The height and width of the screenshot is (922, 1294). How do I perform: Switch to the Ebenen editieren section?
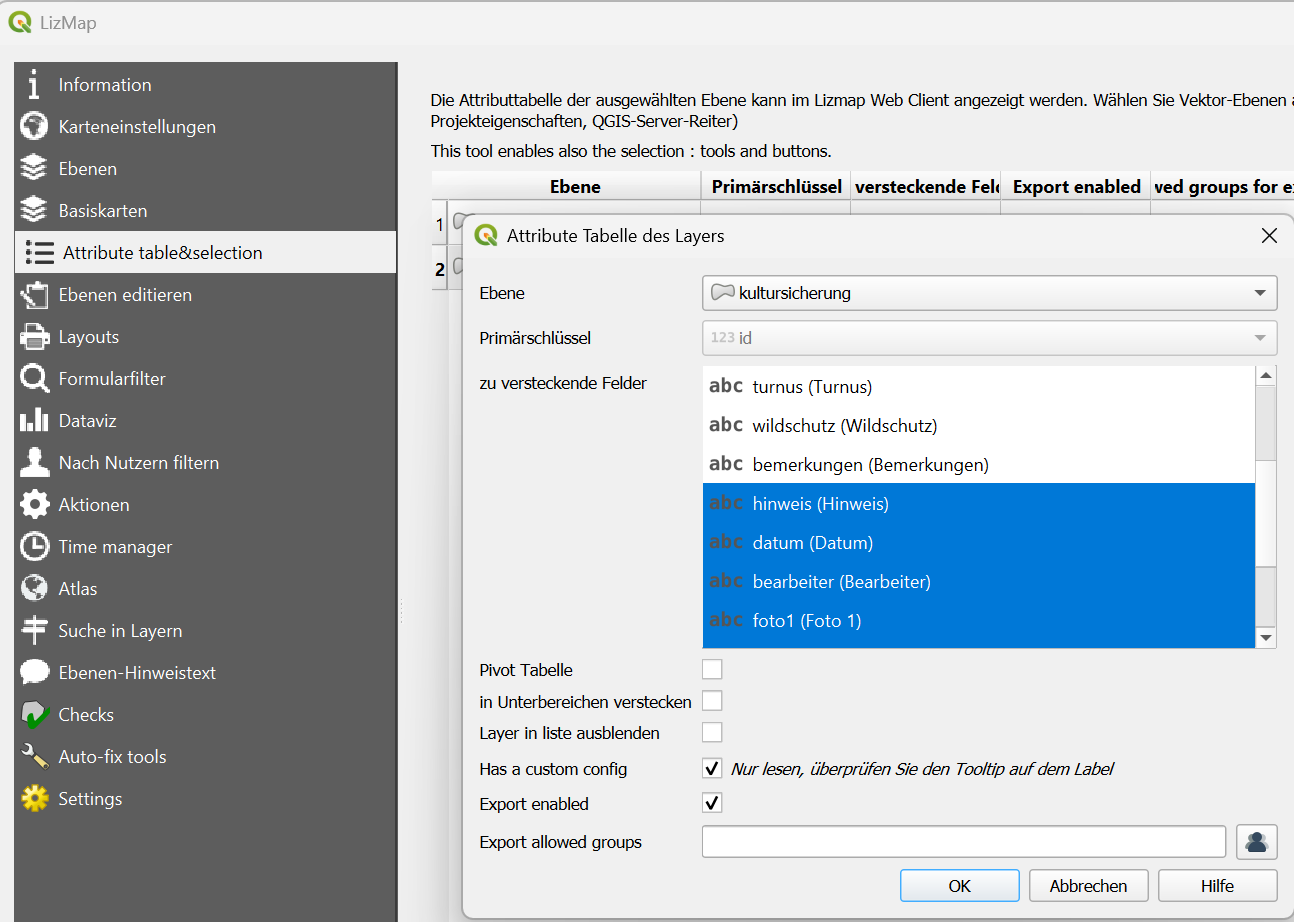point(125,295)
